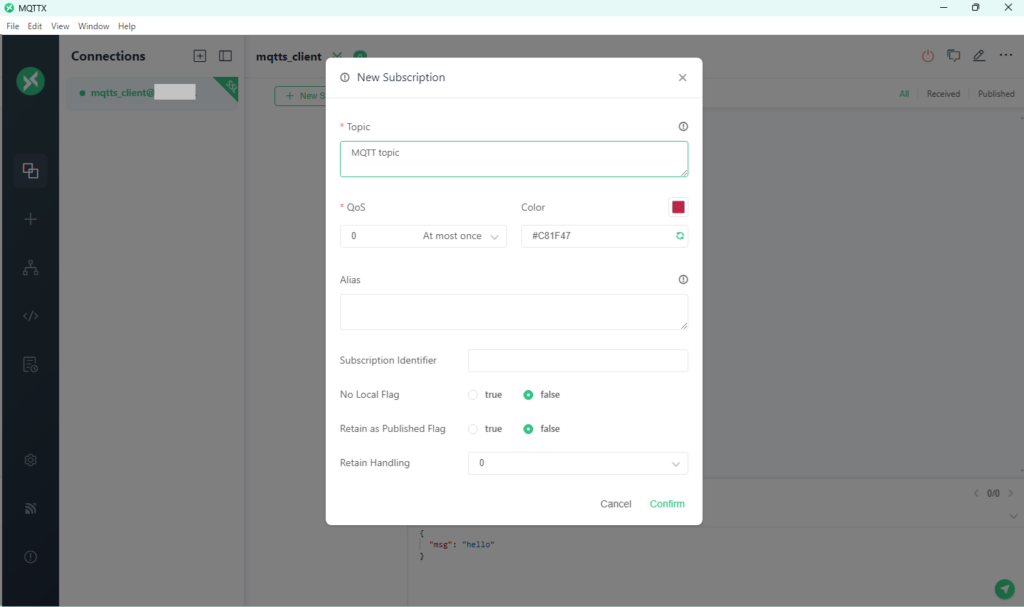Select false for No Local Flag
The image size is (1024, 607).
(x=528, y=395)
